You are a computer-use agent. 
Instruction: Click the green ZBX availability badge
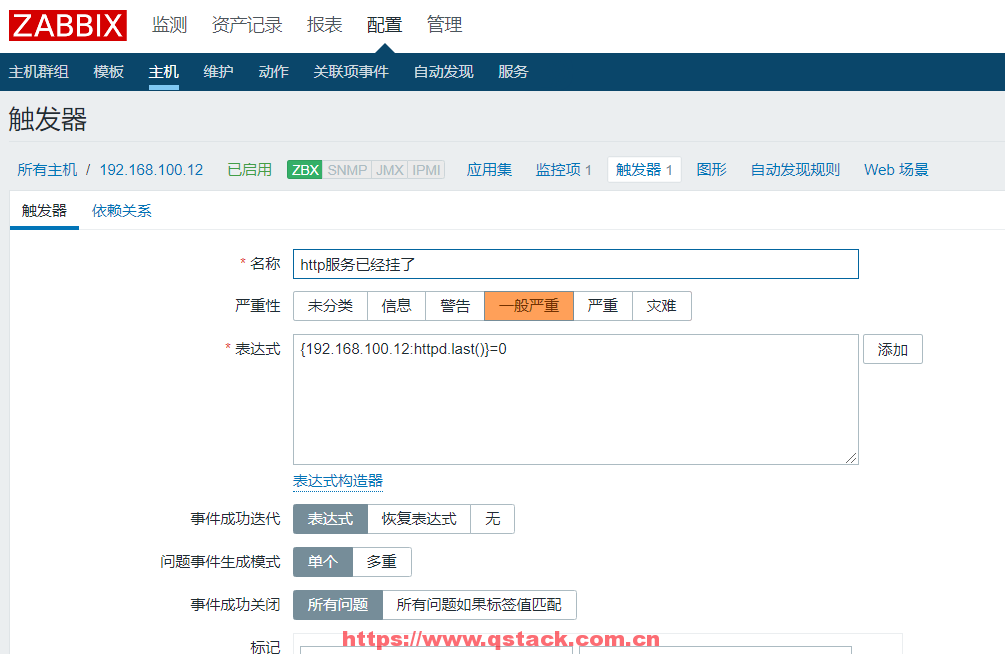[x=304, y=170]
